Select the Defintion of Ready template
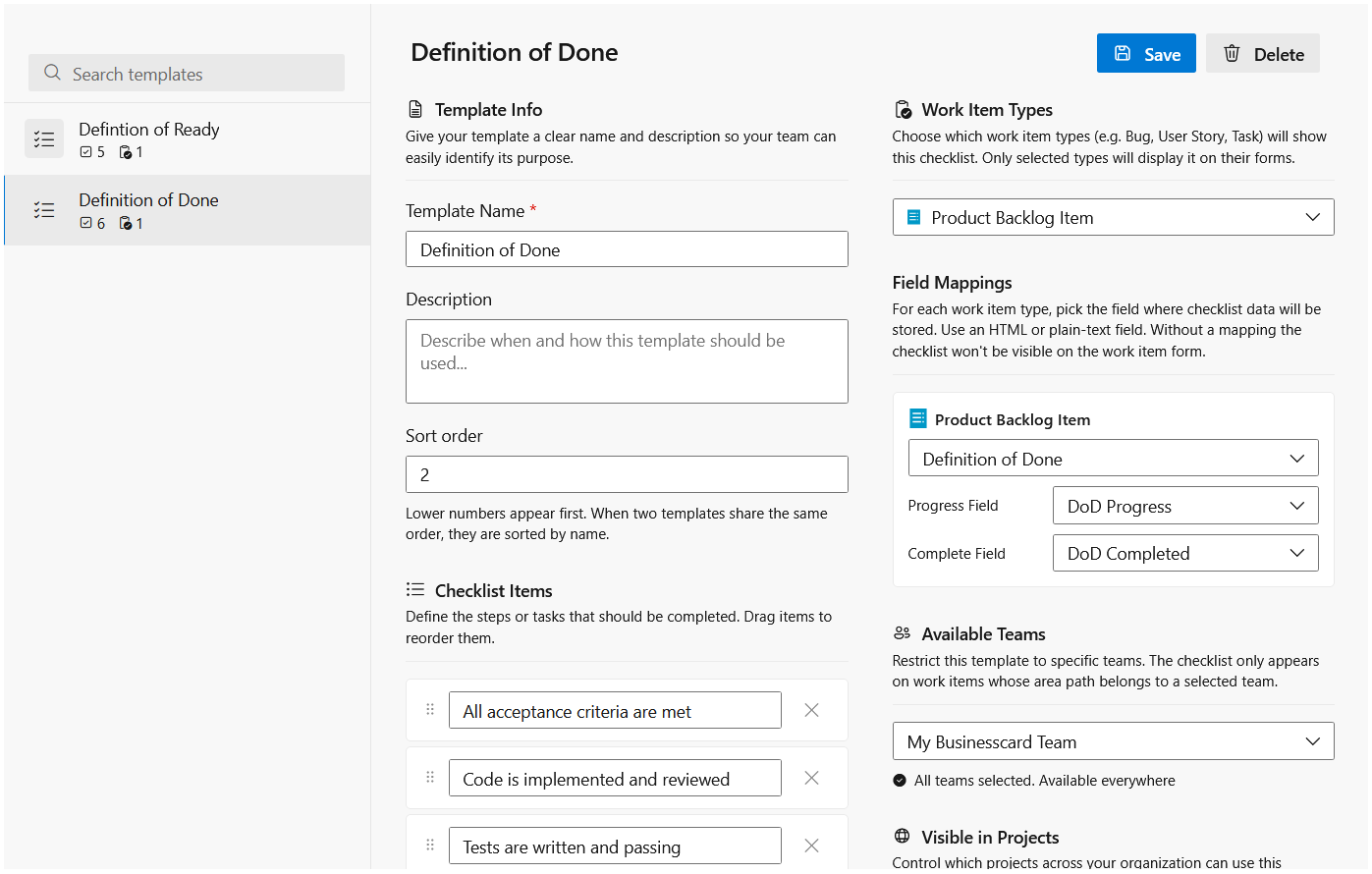The height and width of the screenshot is (874, 1372). click(x=188, y=139)
